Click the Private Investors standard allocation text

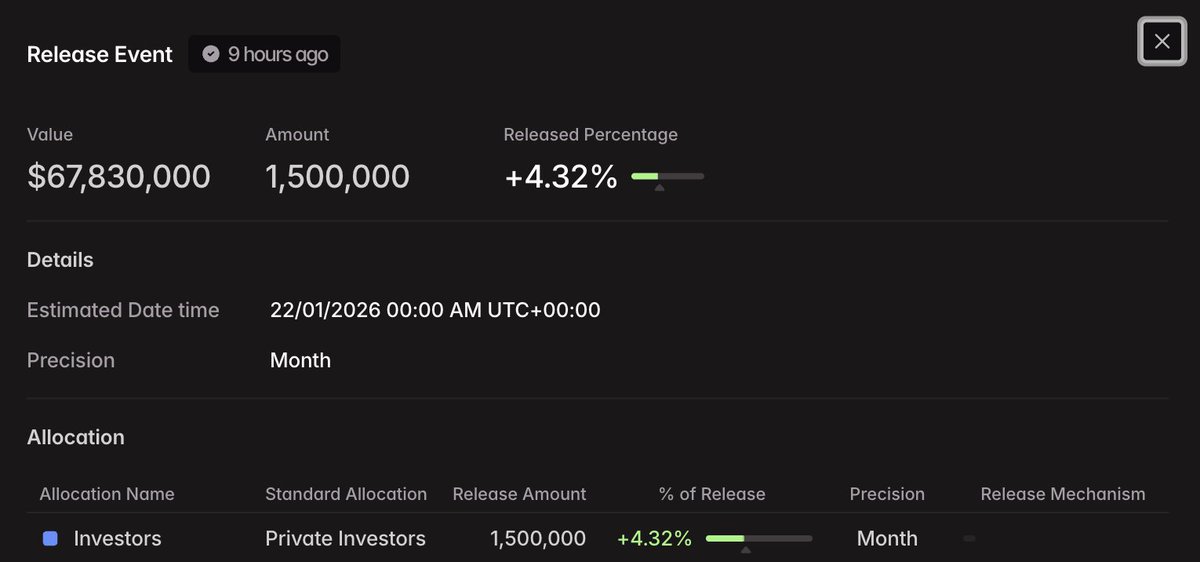(x=346, y=539)
